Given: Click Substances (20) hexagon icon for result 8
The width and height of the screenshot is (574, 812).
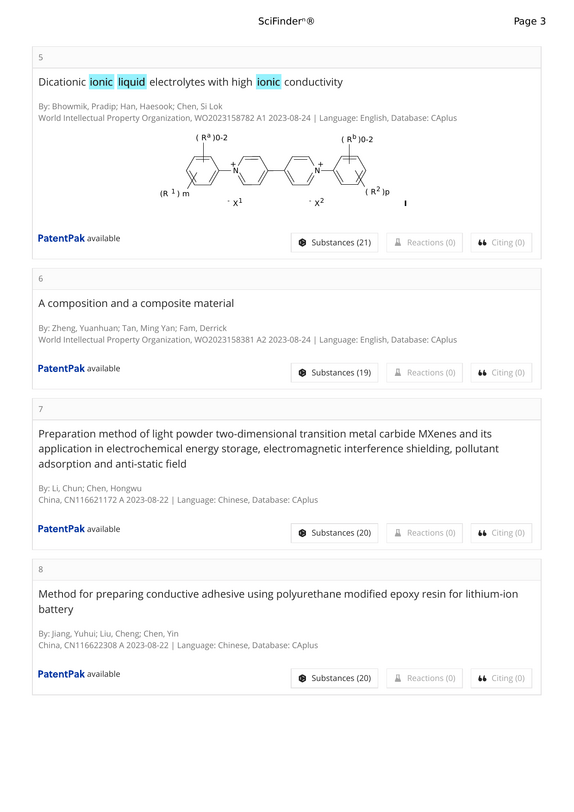Looking at the screenshot, I should 303,678.
